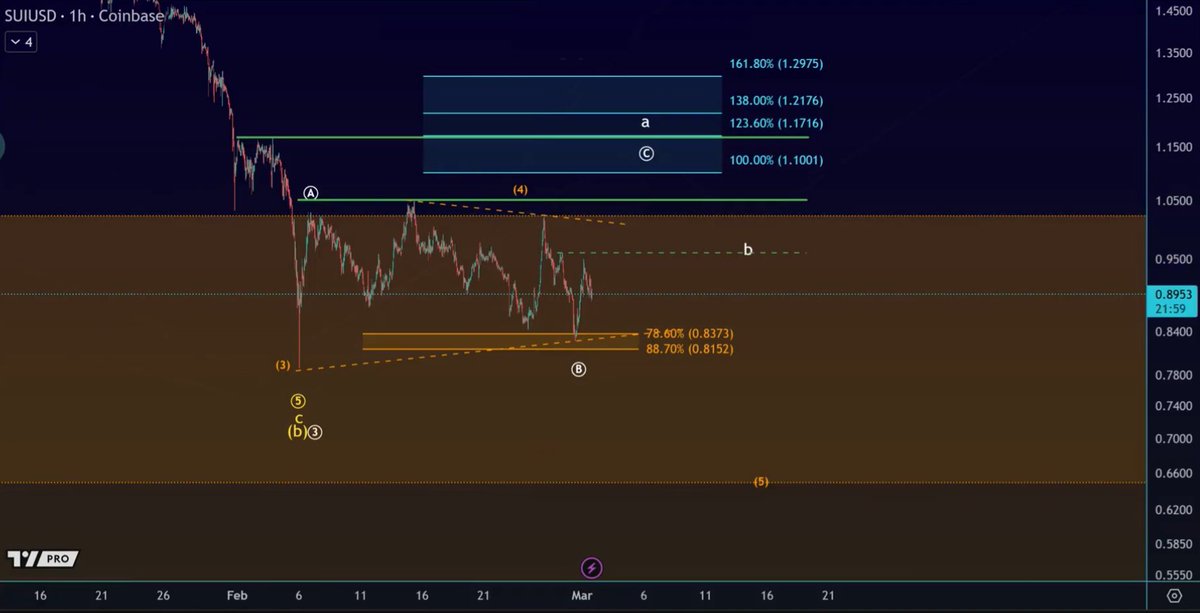Open chart settings gear icon

1175,595
